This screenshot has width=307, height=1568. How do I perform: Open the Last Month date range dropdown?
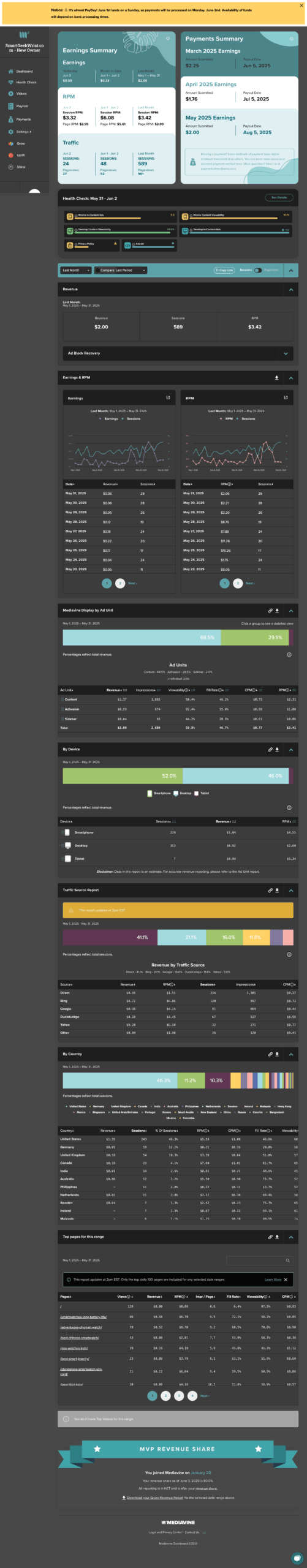click(x=76, y=270)
